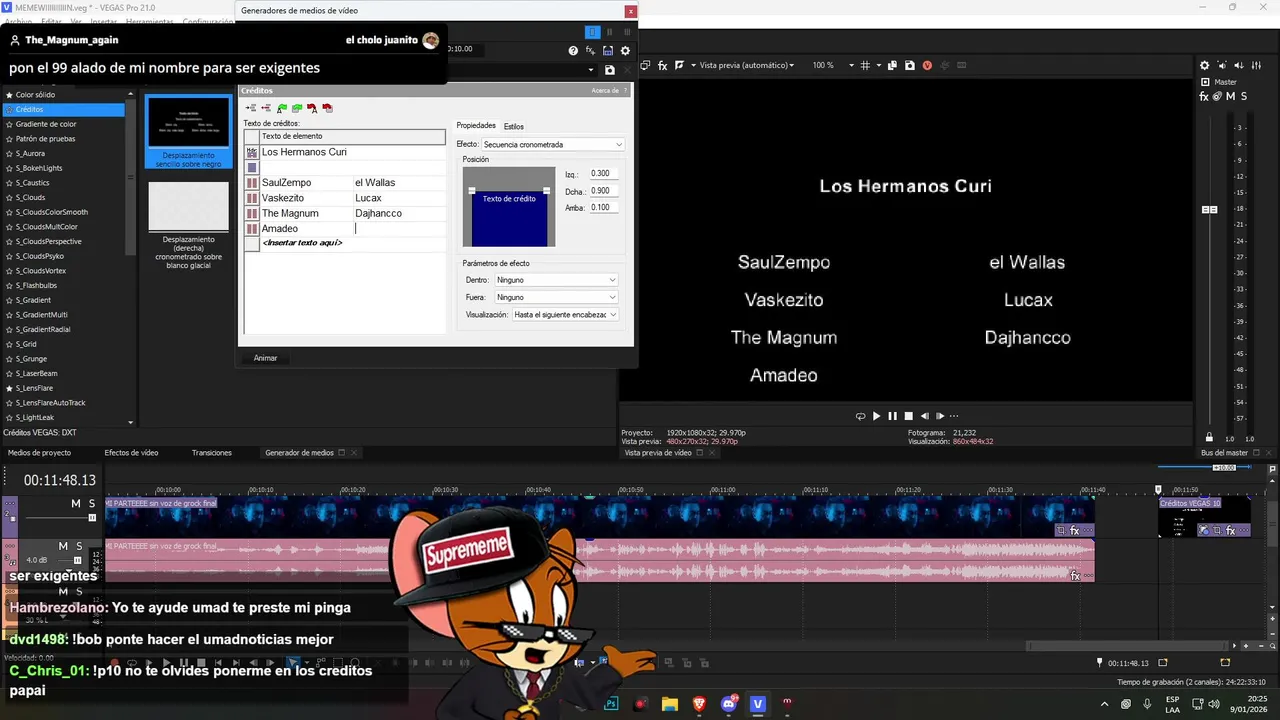Adjust the Master bus volume fader

[x=1209, y=209]
